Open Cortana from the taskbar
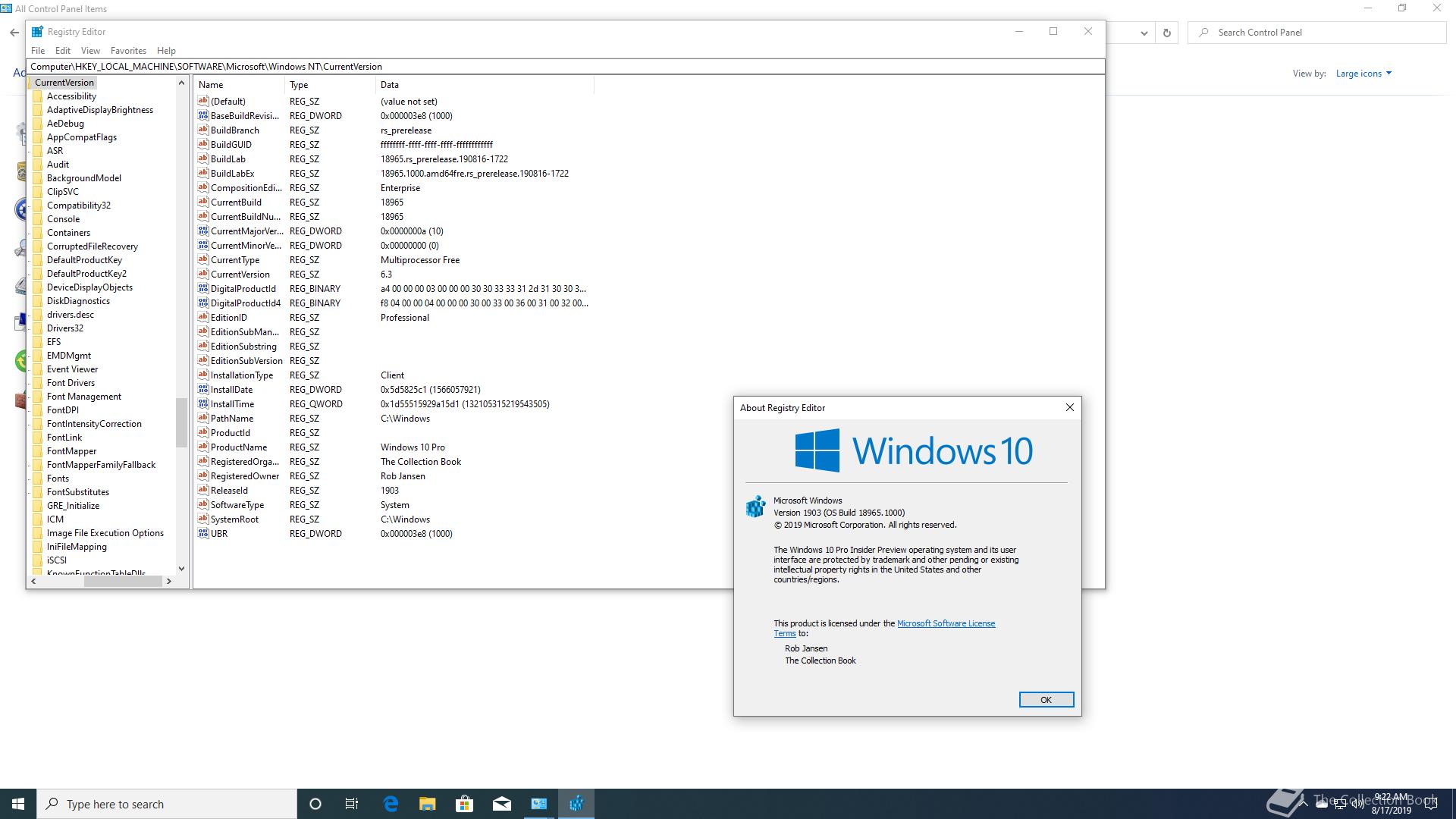 click(x=315, y=804)
